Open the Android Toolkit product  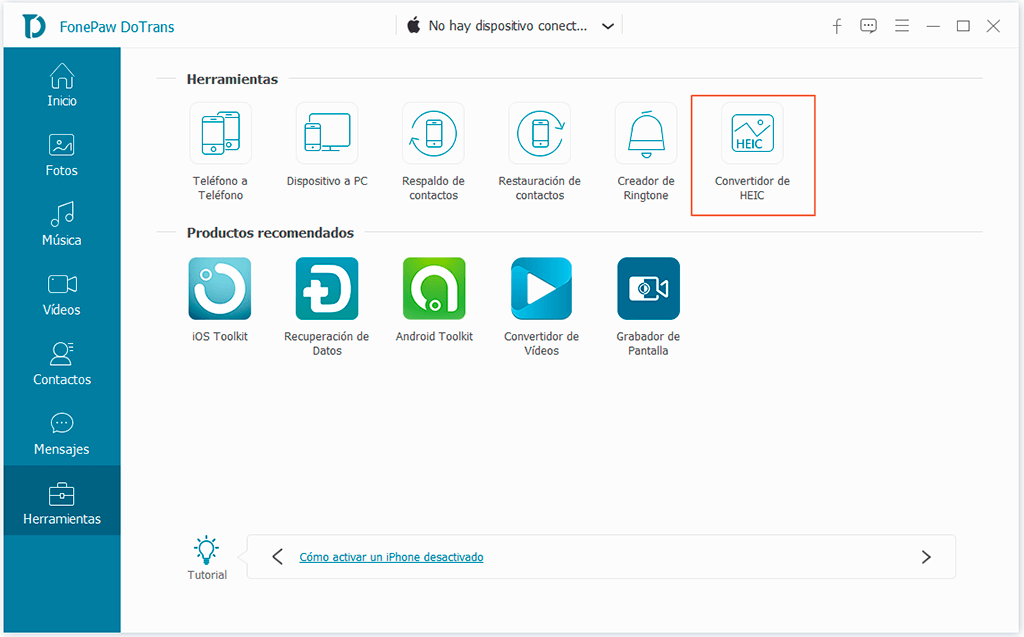coord(434,288)
